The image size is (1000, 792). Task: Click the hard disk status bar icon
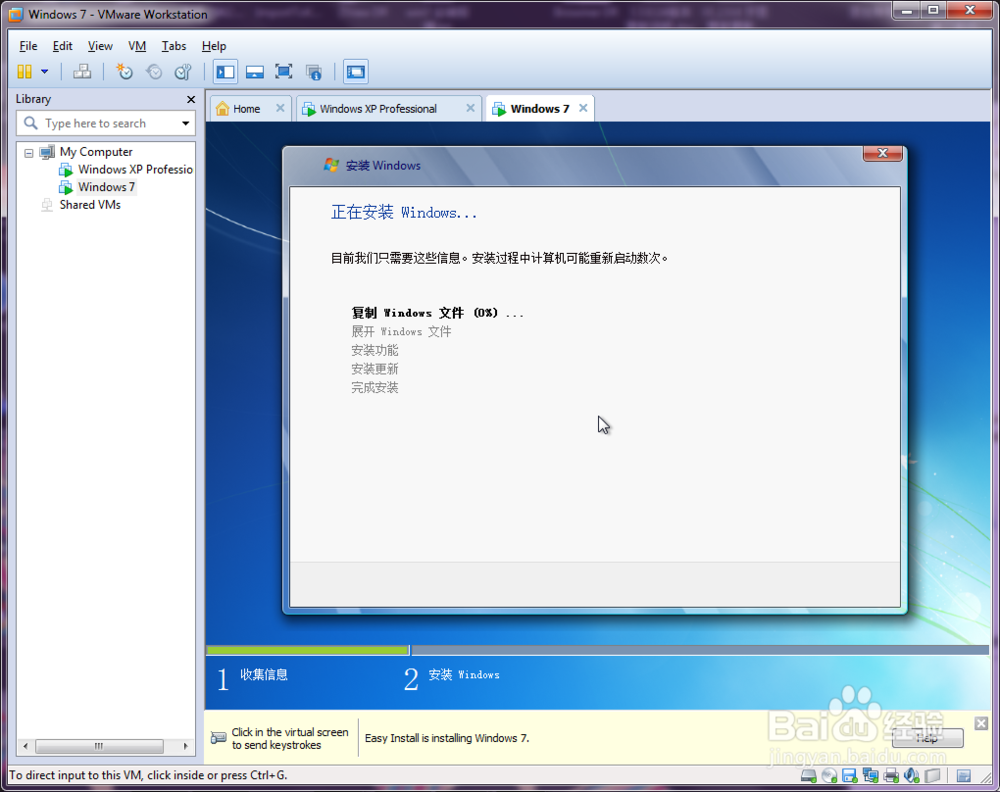coord(808,775)
